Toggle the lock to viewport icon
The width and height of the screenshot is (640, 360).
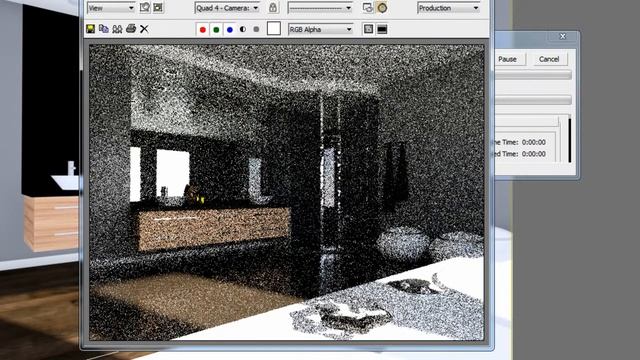(273, 7)
